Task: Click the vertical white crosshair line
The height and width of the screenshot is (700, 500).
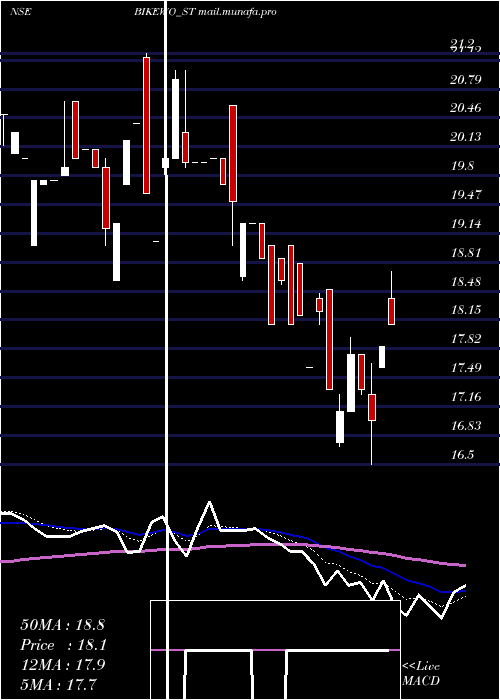Action: coord(167,350)
